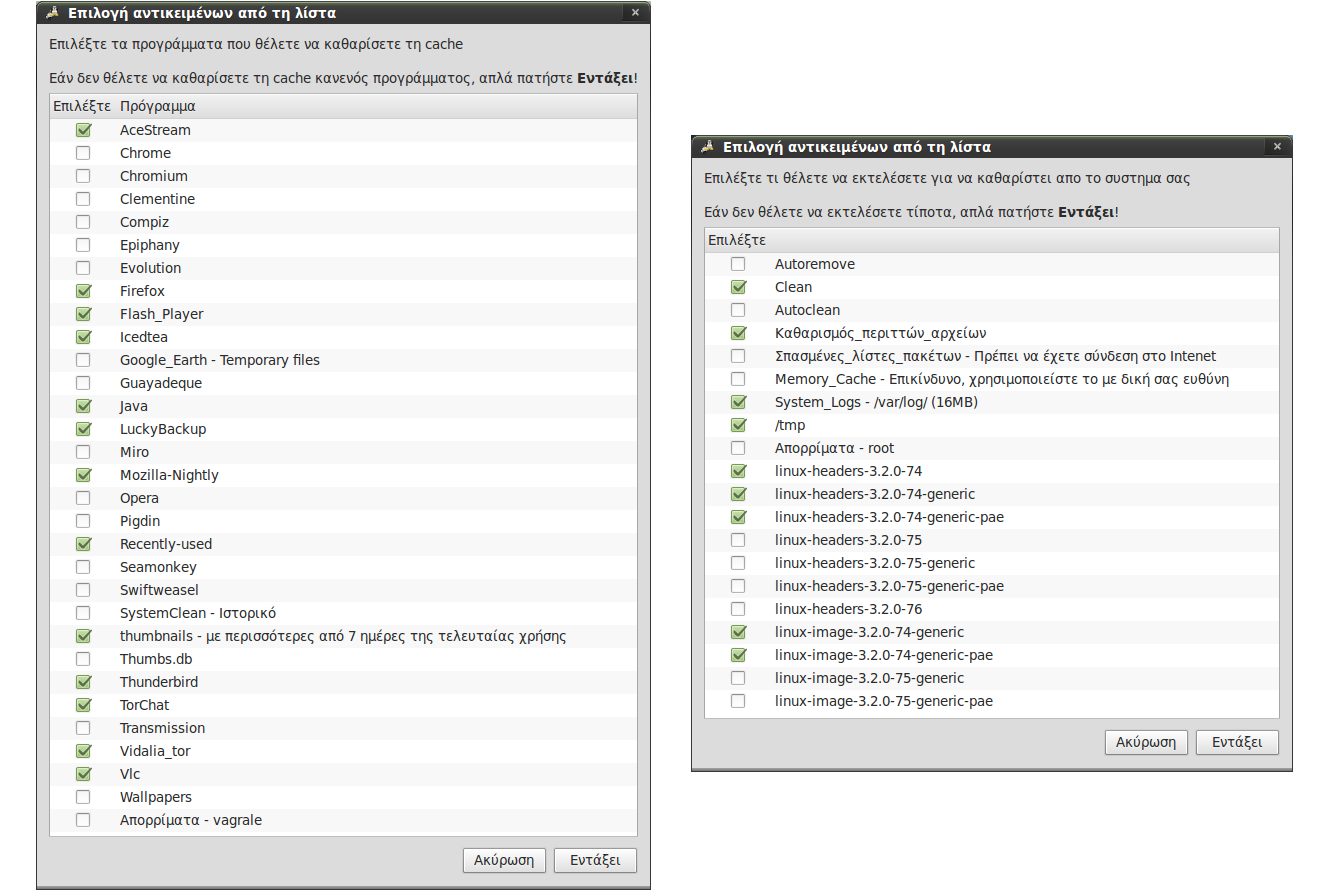Uncheck linux-headers-3.2.0-74-generic-pae checkbox
The height and width of the screenshot is (890, 1320).
click(x=738, y=517)
